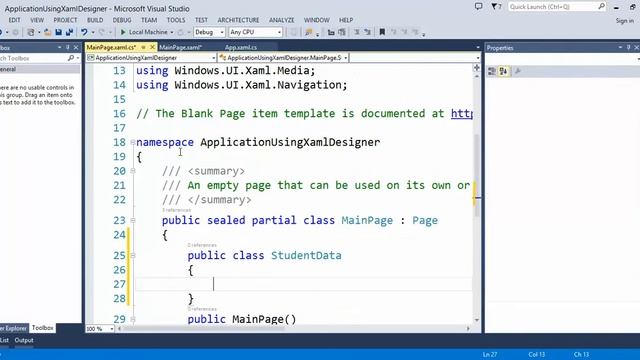Click the 3 references lens above MainPage
The image size is (640, 360).
coord(176,210)
